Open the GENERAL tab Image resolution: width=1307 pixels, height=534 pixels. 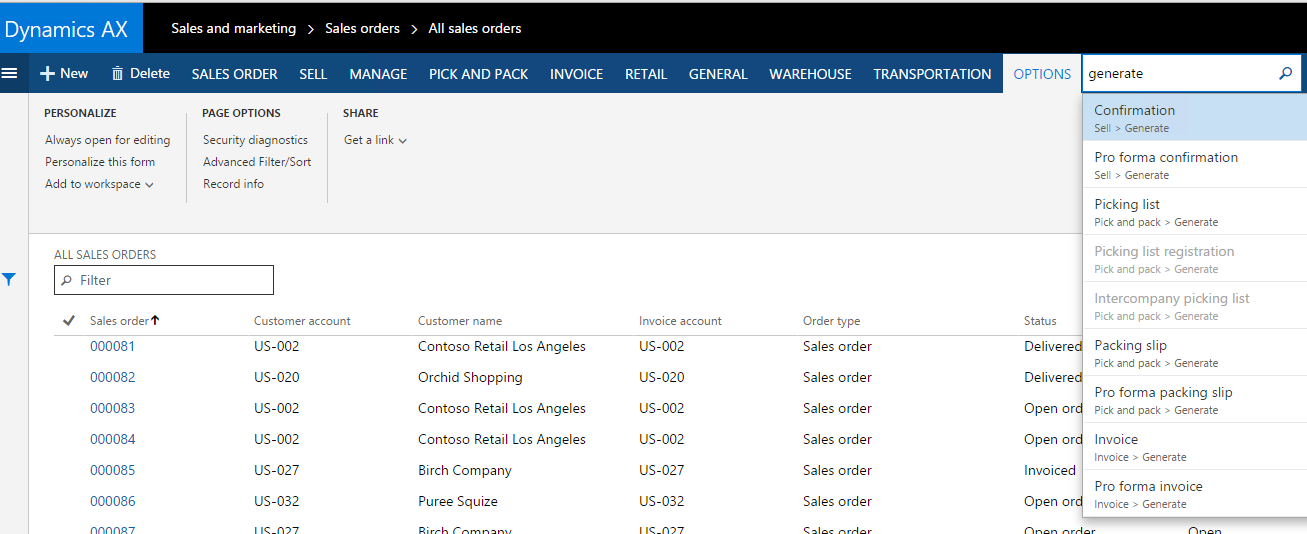[x=718, y=74]
